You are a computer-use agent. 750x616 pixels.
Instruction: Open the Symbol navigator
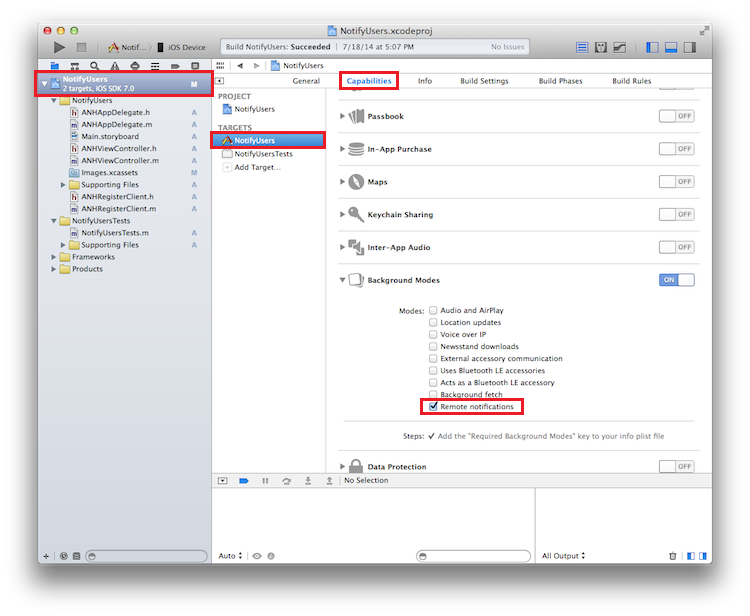[x=75, y=66]
